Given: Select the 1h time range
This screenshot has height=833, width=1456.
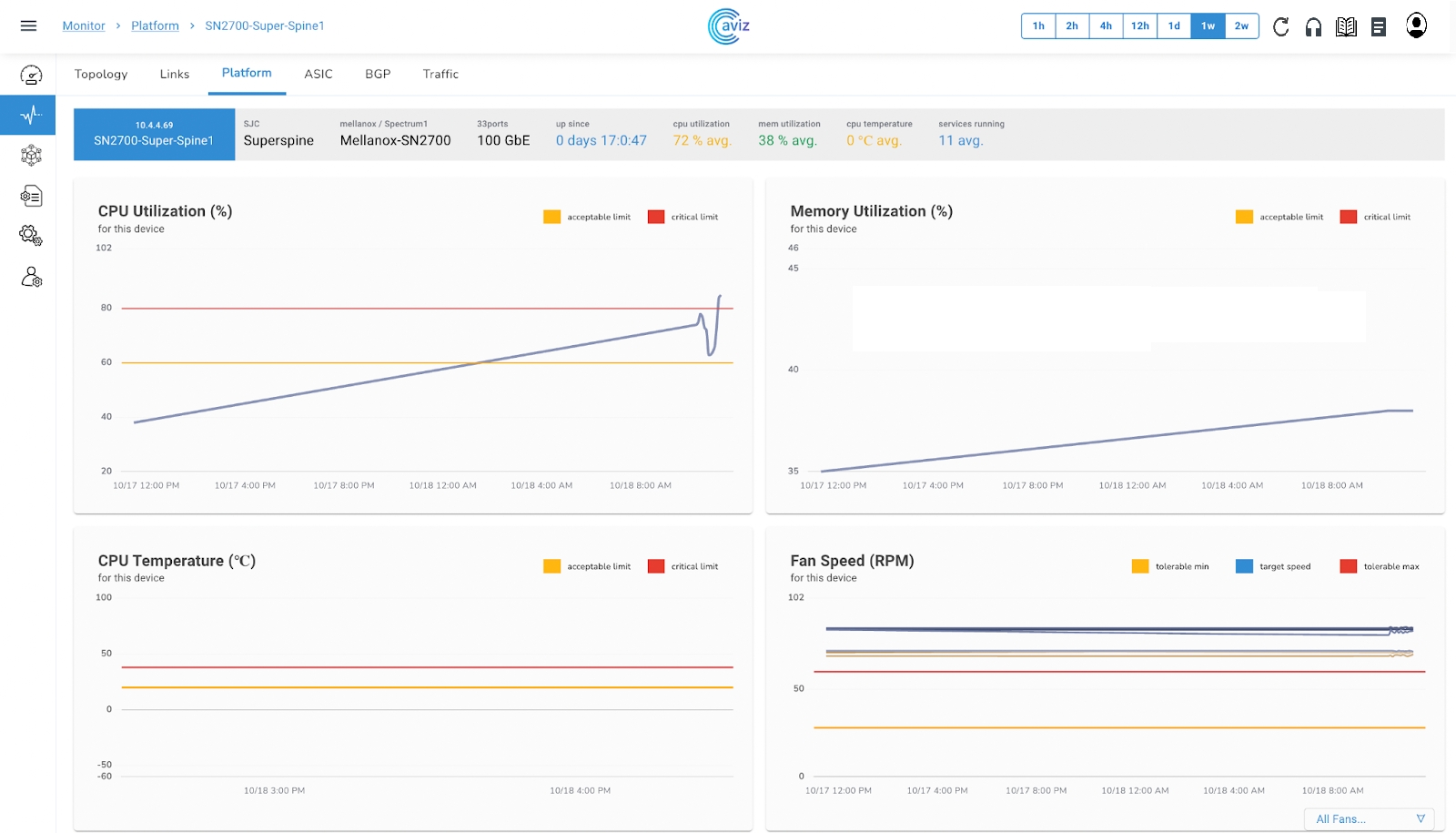Looking at the screenshot, I should (1038, 26).
